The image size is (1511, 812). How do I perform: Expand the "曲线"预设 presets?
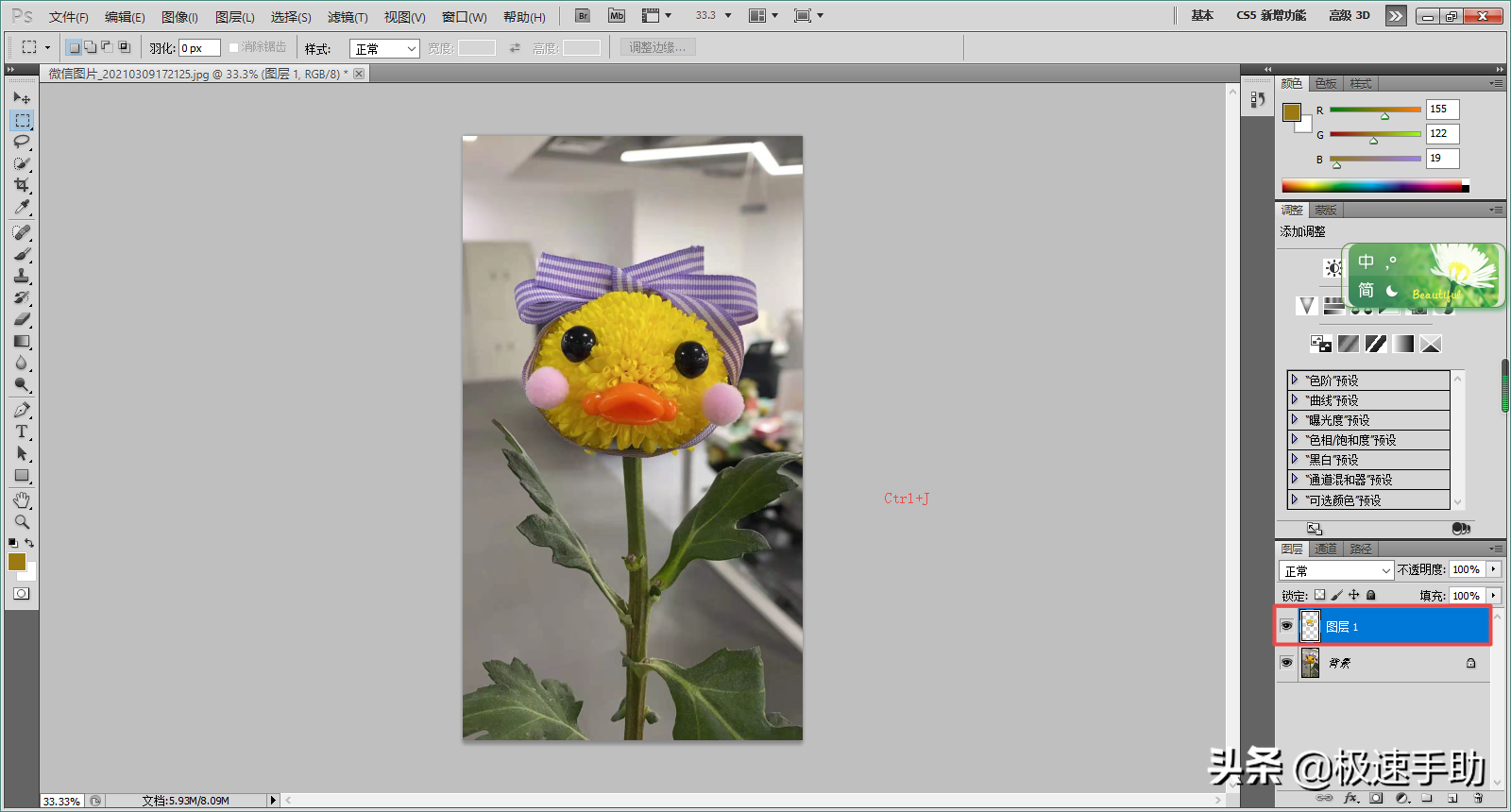click(1295, 399)
